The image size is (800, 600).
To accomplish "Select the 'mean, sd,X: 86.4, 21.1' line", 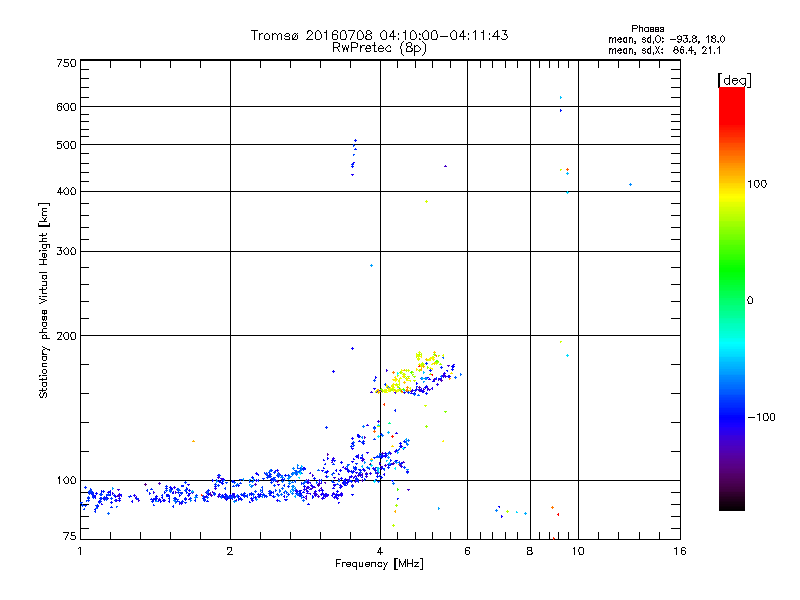I will pyautogui.click(x=664, y=51).
